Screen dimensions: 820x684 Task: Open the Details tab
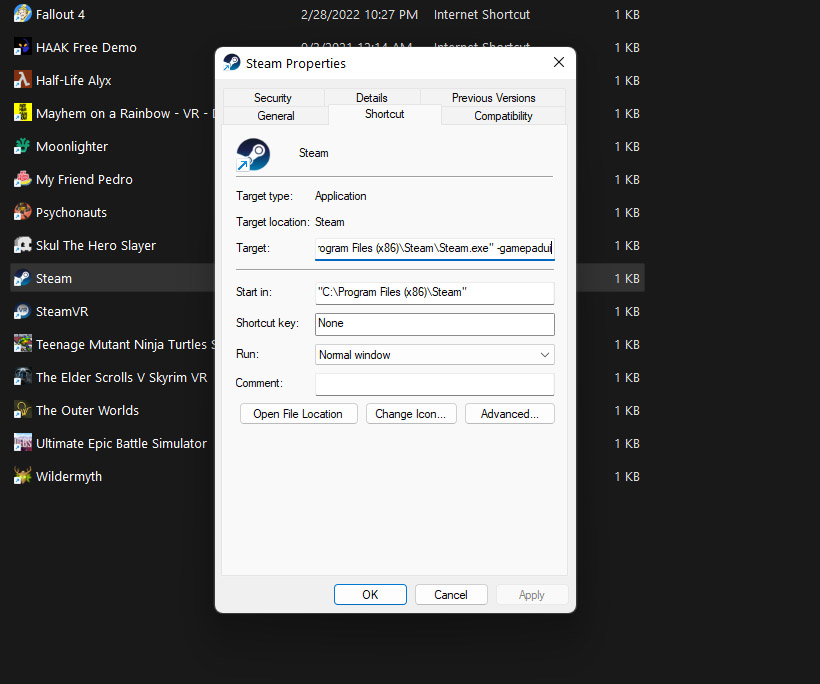(372, 98)
